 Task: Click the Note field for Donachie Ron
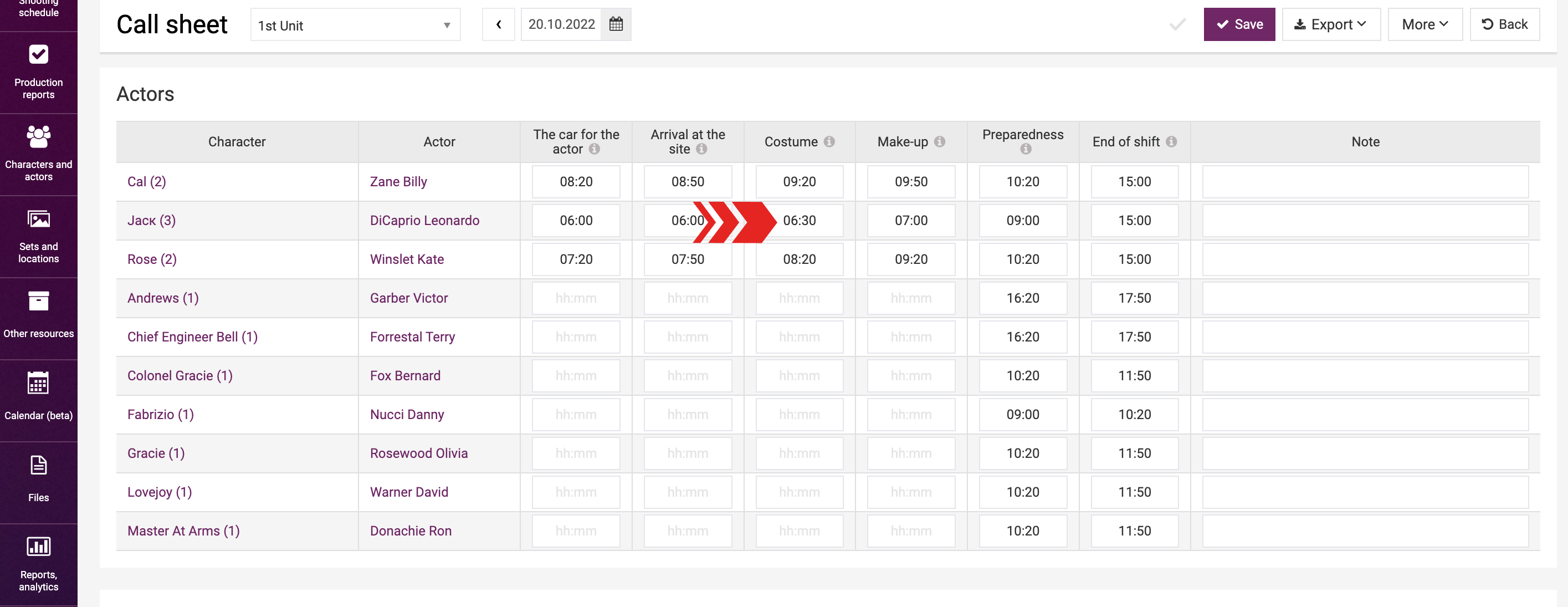coord(1365,531)
